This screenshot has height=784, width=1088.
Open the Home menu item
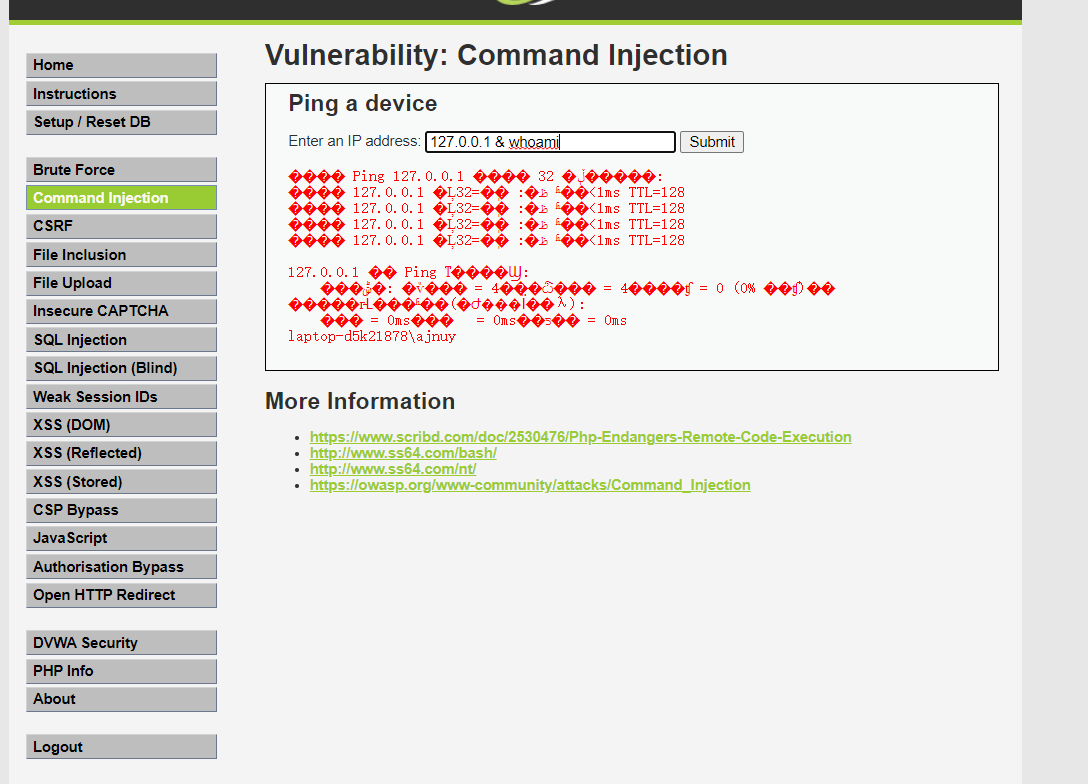(x=121, y=65)
